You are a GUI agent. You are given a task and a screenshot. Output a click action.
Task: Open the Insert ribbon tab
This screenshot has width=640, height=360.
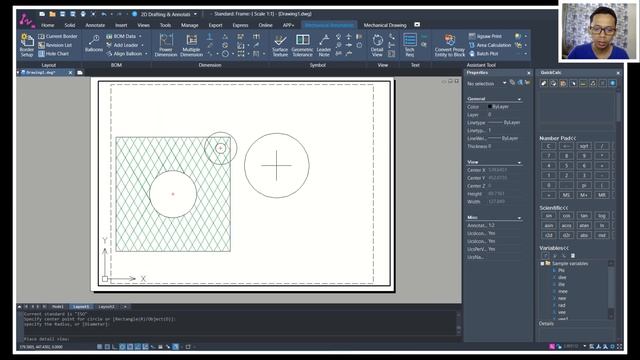pyautogui.click(x=121, y=25)
